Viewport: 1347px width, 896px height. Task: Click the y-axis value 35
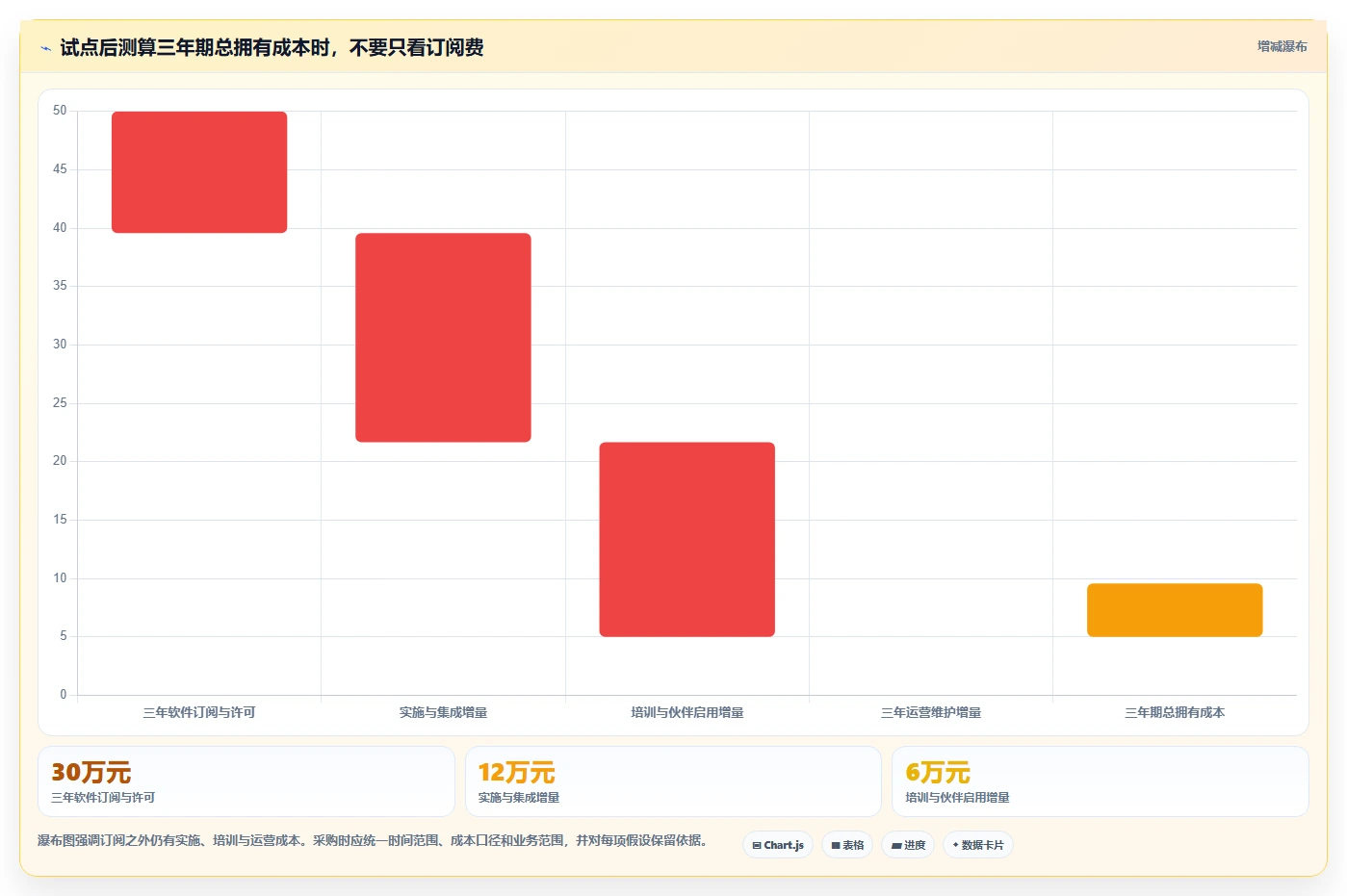coord(60,286)
